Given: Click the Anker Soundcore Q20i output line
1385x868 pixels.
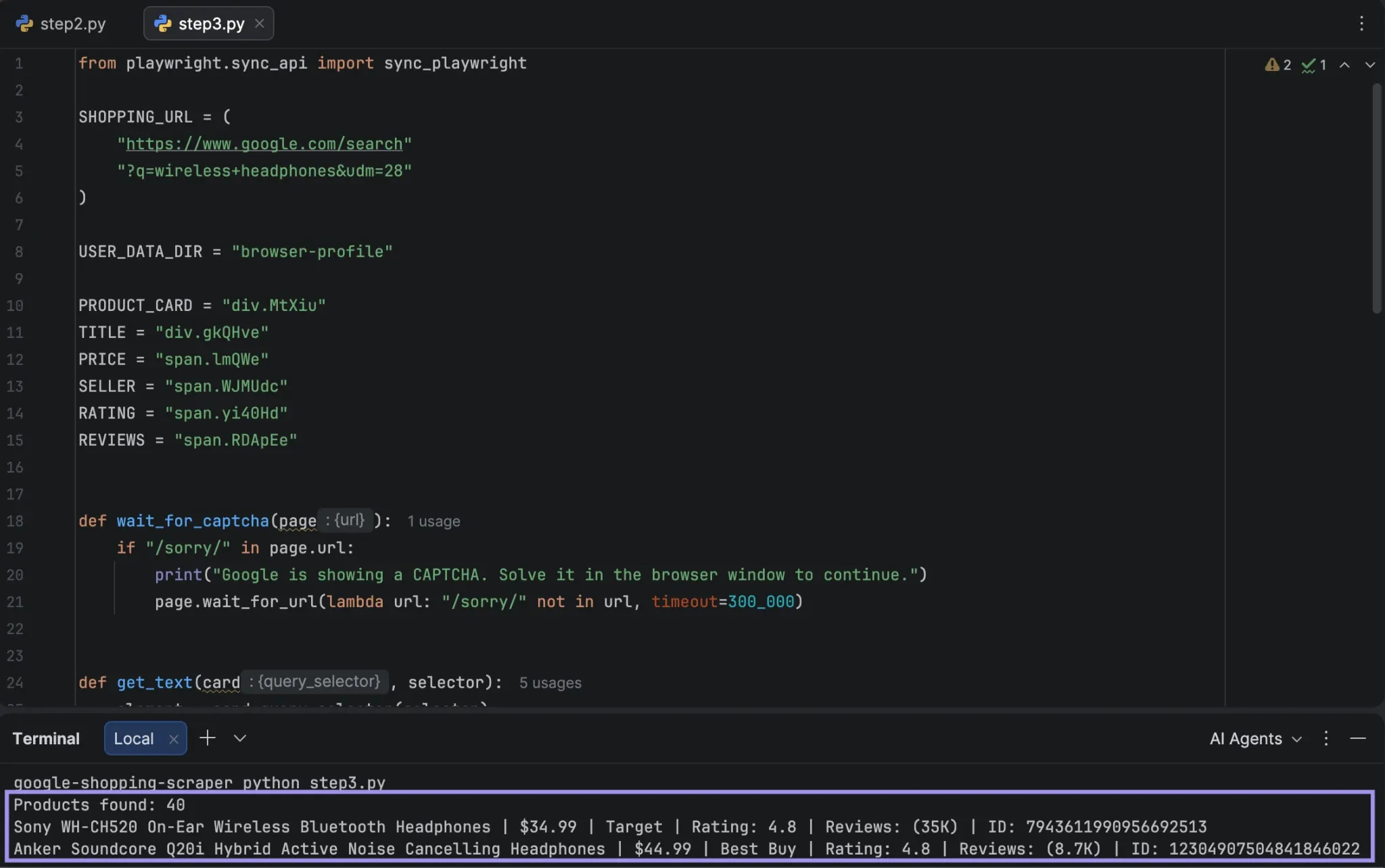Looking at the screenshot, I should point(686,849).
